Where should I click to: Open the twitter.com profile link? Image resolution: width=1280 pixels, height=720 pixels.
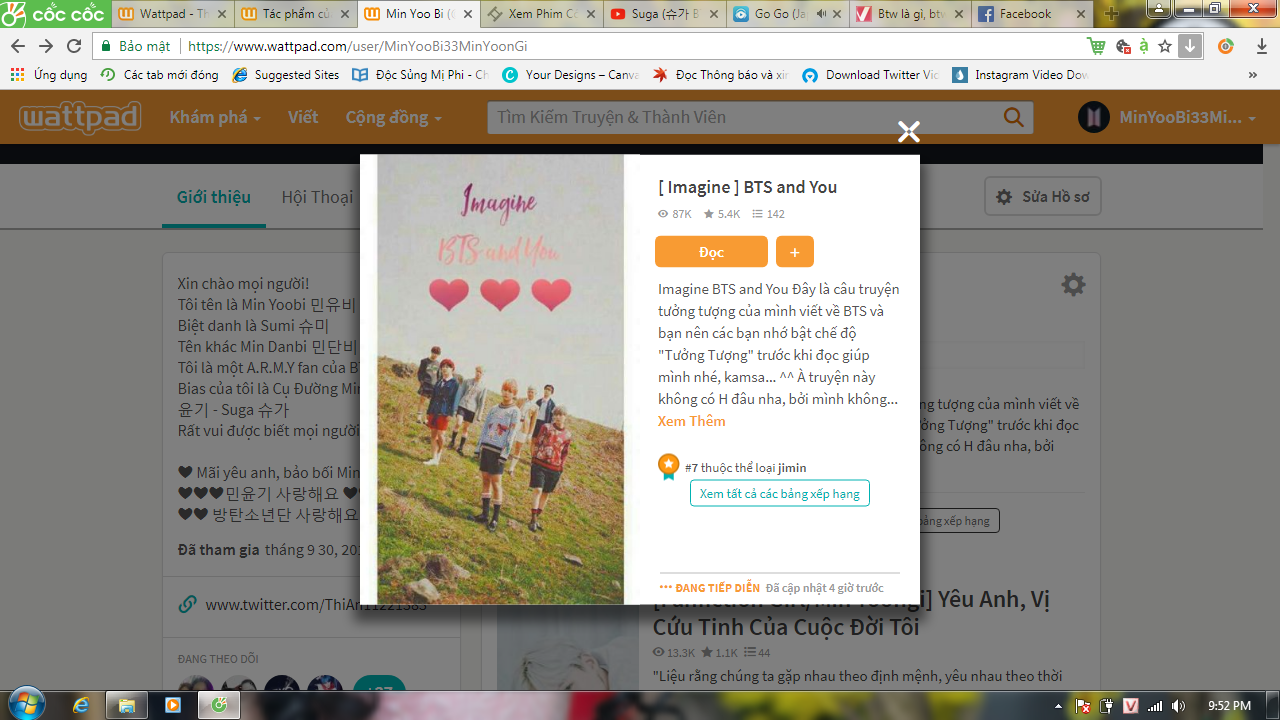point(316,605)
